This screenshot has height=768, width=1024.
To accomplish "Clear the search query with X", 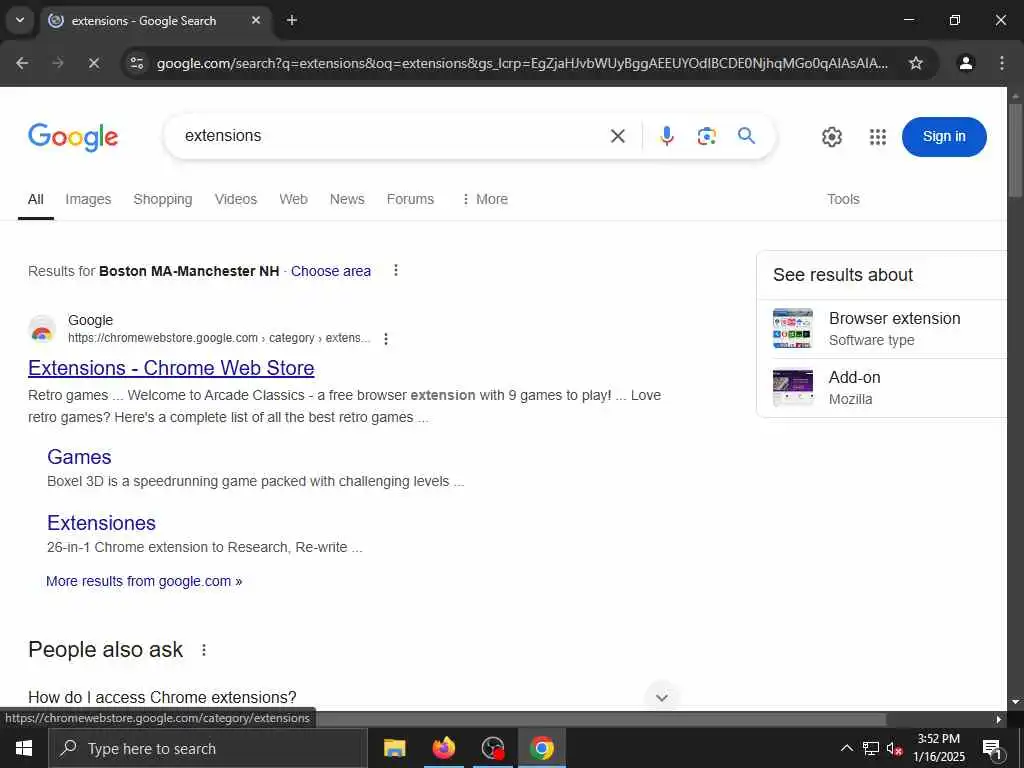I will point(617,136).
